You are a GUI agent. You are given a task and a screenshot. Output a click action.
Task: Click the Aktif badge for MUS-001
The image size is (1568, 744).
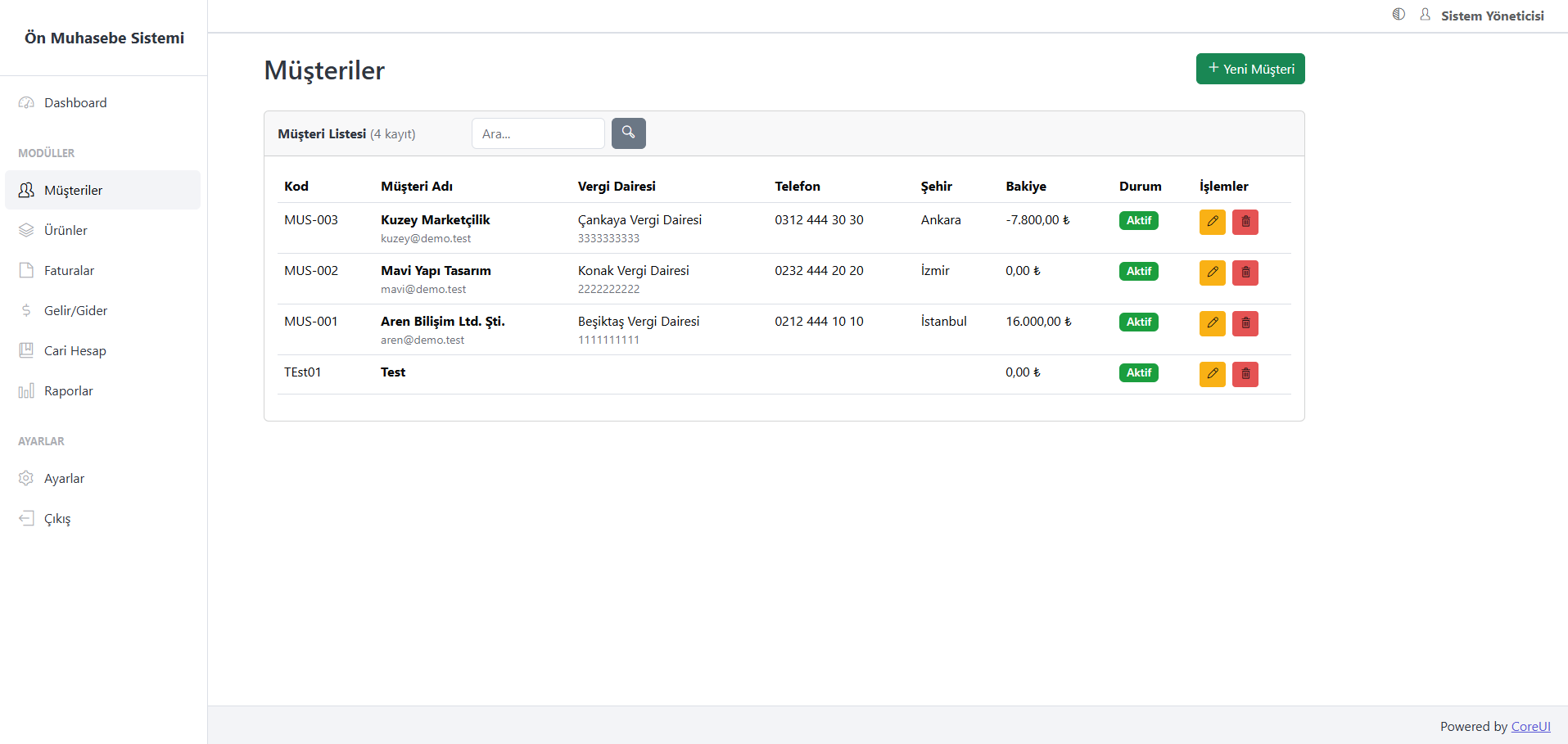pos(1139,322)
